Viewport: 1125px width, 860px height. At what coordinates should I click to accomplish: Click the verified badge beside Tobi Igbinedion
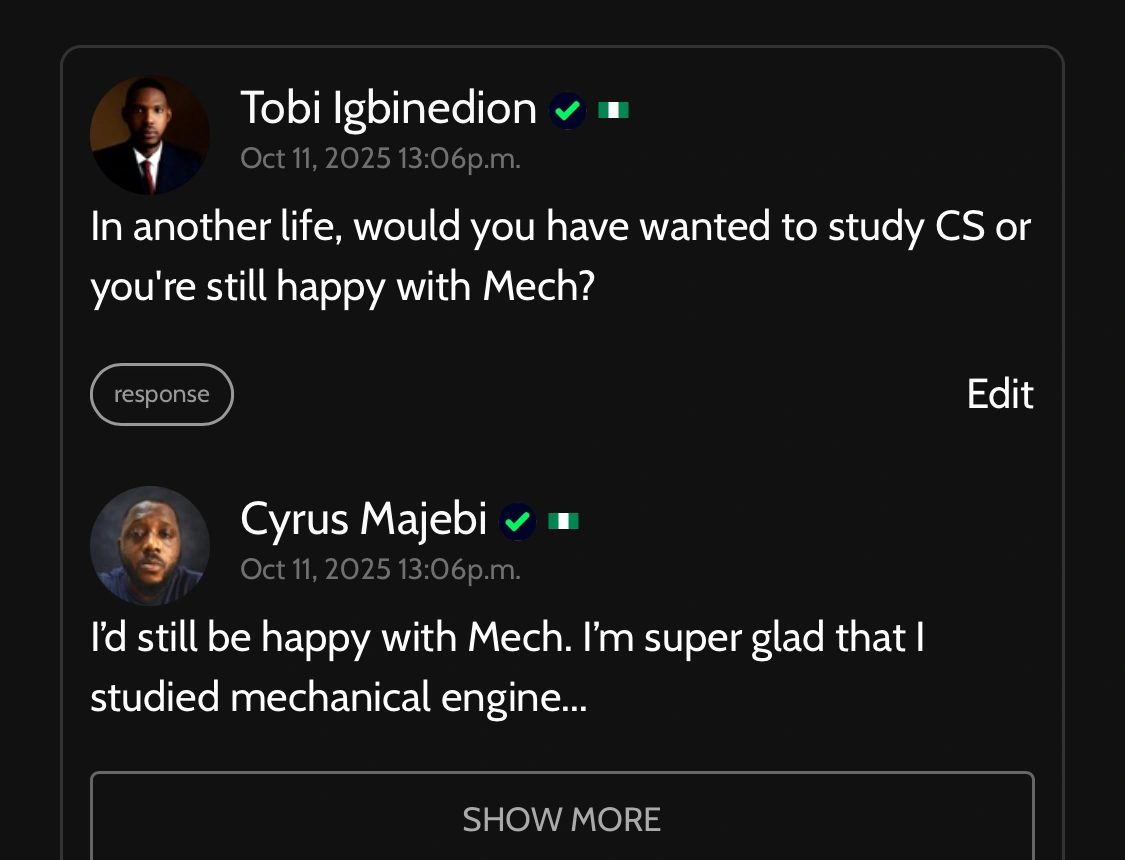(x=568, y=110)
